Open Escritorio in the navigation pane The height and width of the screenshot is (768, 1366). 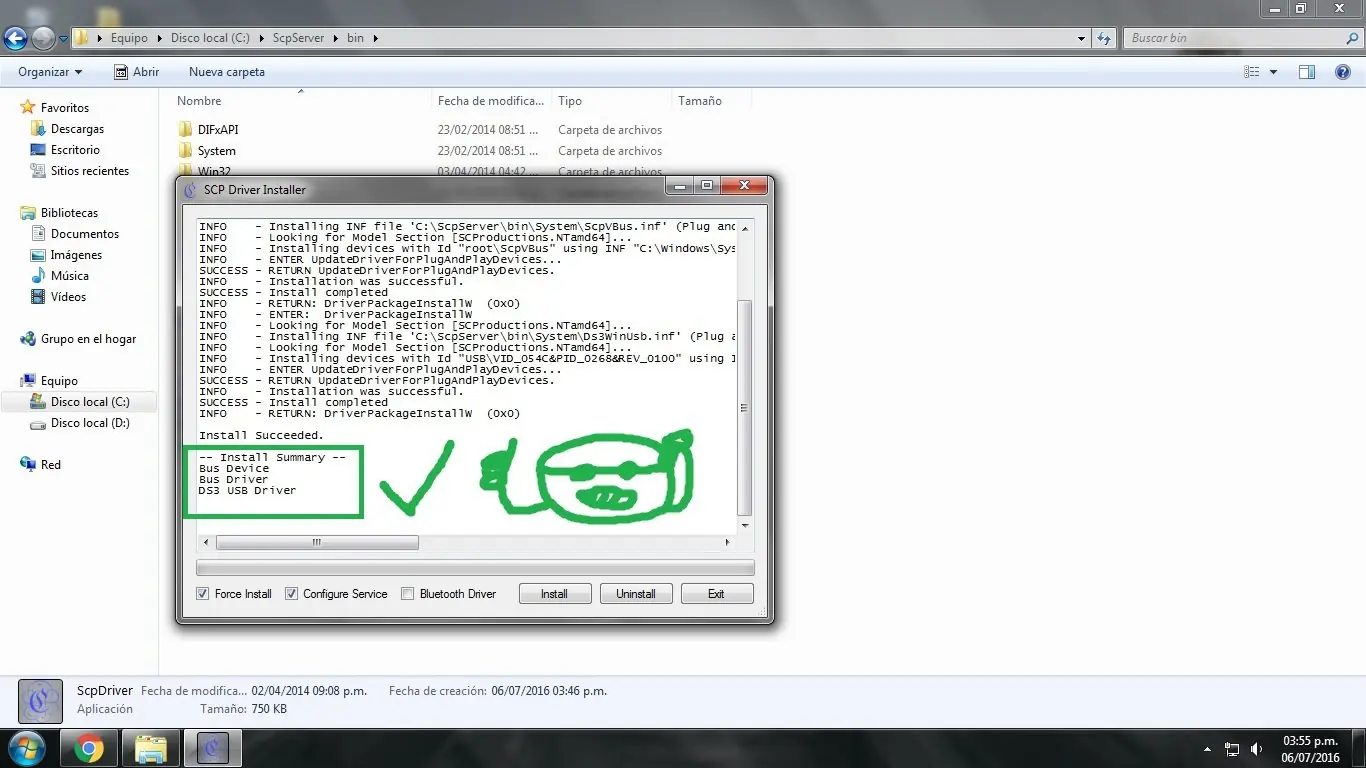tap(75, 150)
